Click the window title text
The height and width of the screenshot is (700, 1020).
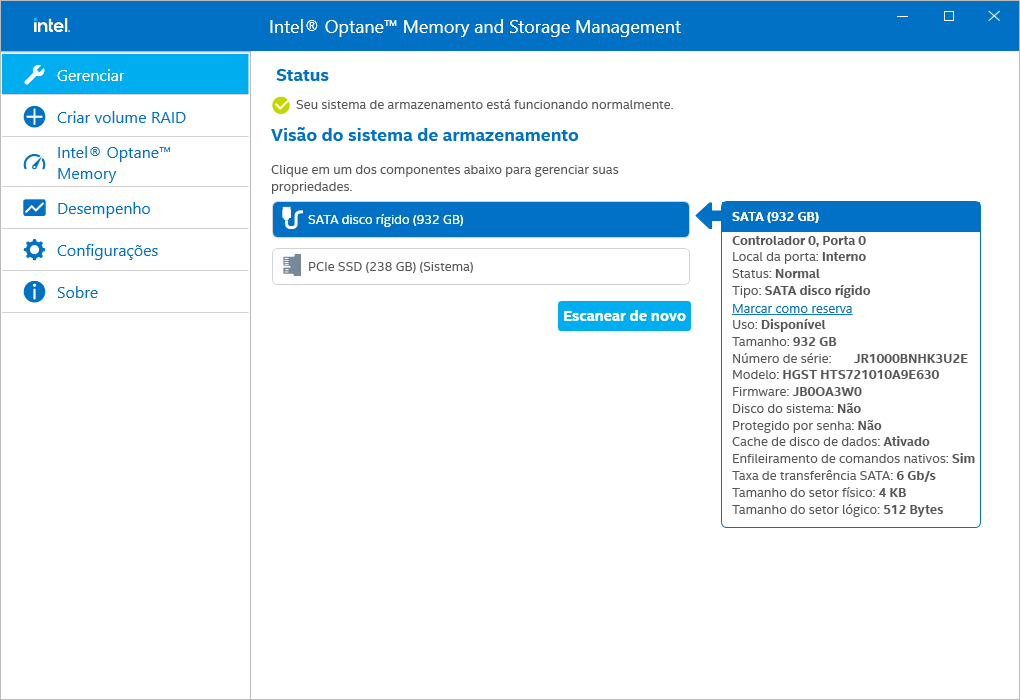pos(475,27)
